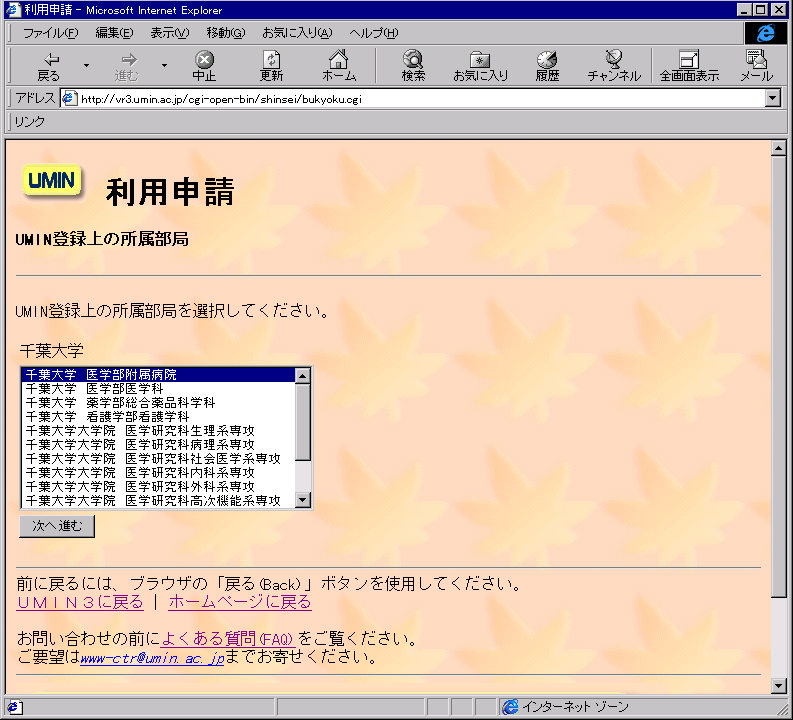Click the Back (戻る) toolbar icon
Screen dimensions: 793x720
(x=48, y=66)
